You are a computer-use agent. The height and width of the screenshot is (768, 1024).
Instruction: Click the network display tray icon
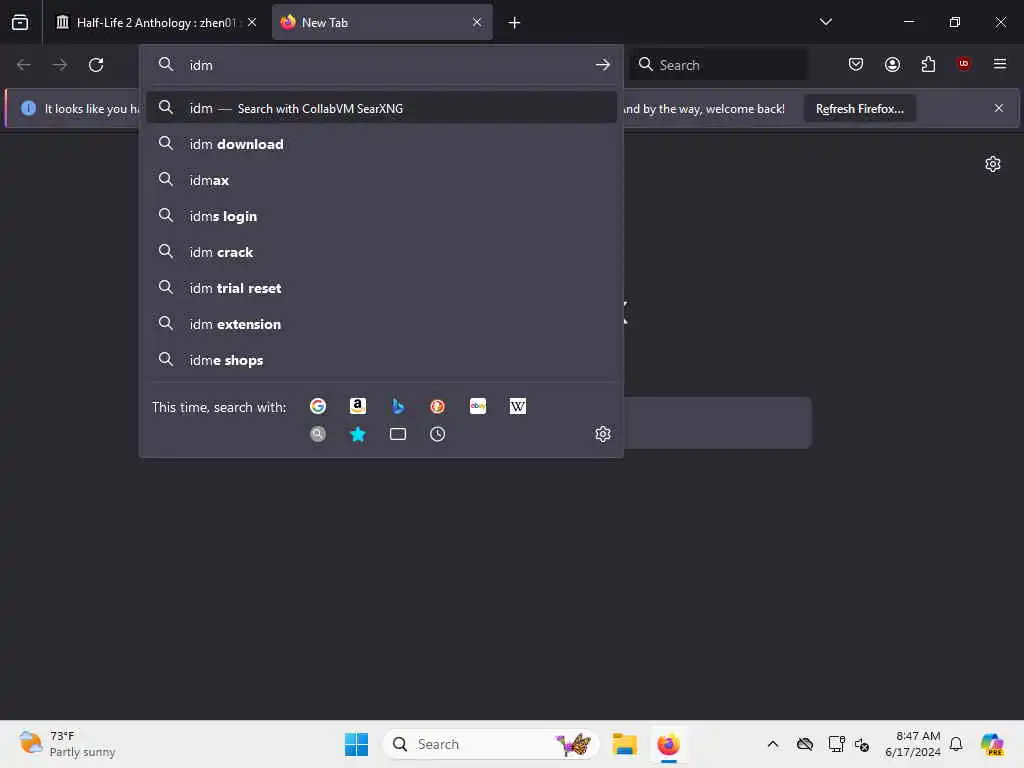836,744
